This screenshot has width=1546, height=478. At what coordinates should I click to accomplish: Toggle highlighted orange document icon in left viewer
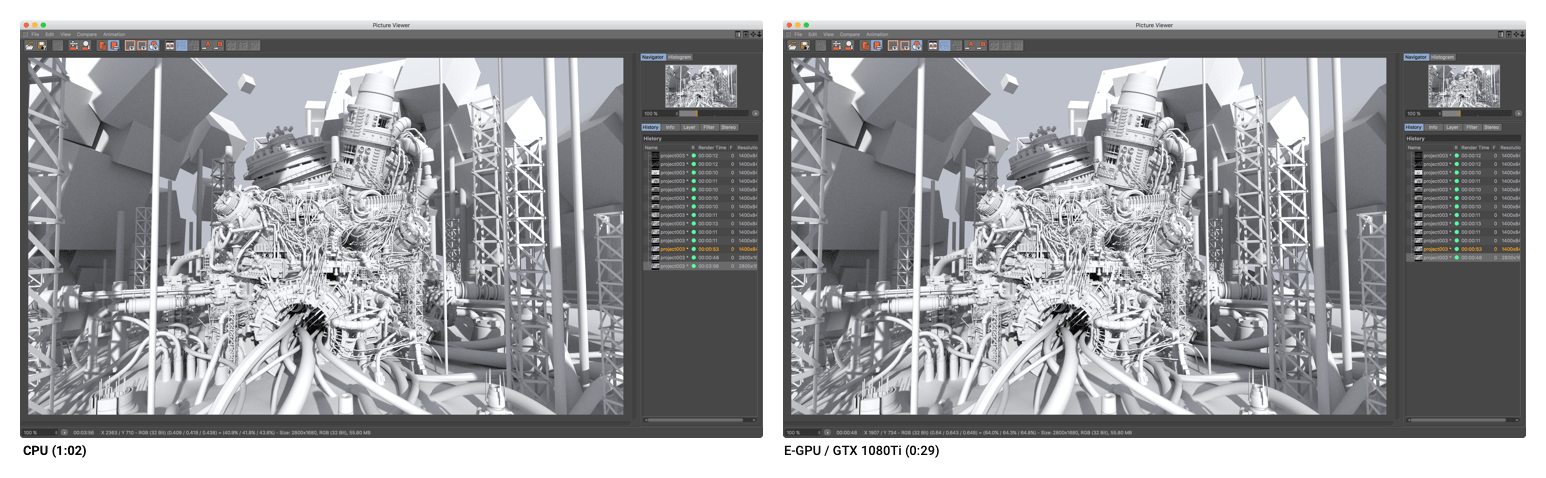point(114,45)
